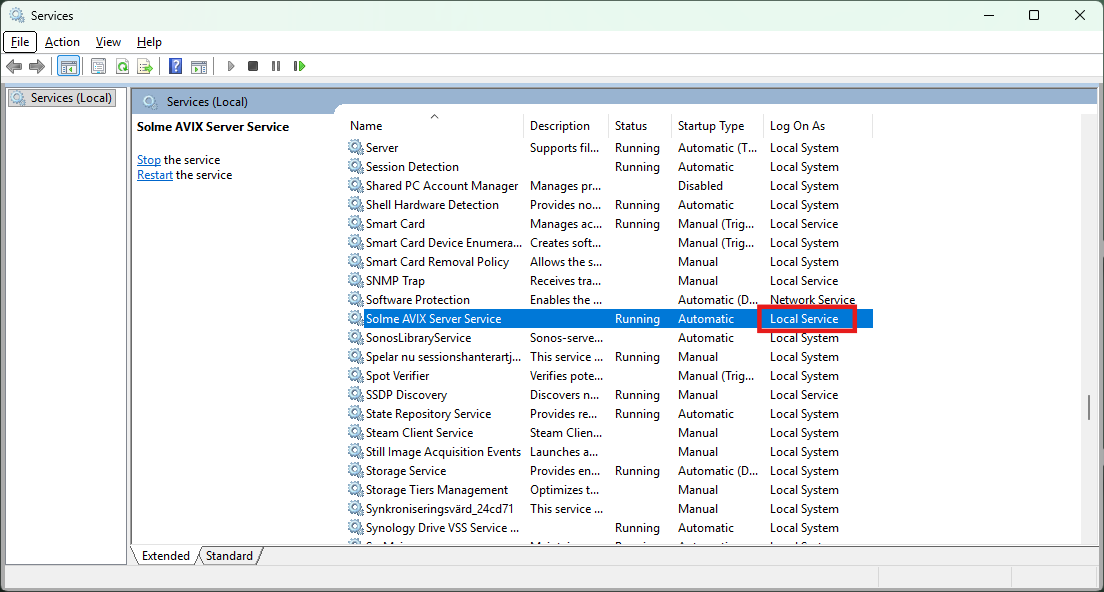Toggle Show/Hide Action Pane icon
Image resolution: width=1104 pixels, height=592 pixels.
point(199,66)
